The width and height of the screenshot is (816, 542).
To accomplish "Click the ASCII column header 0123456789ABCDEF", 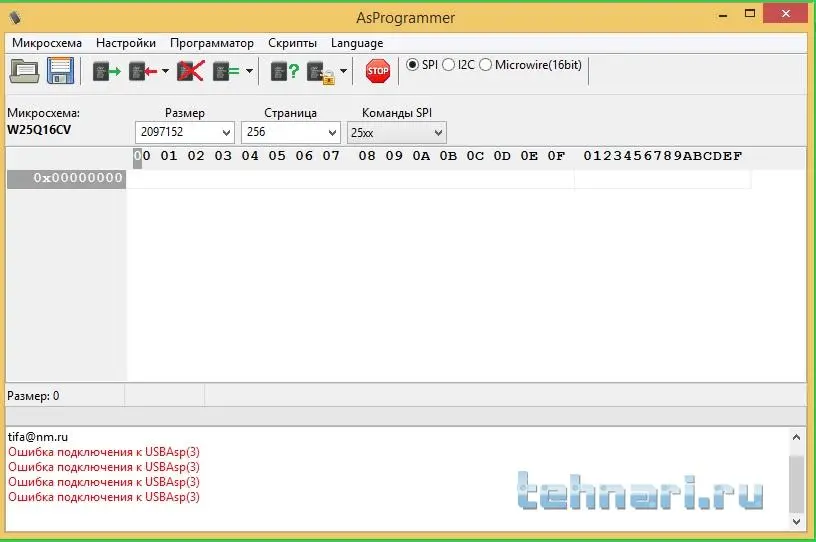I will coord(662,156).
